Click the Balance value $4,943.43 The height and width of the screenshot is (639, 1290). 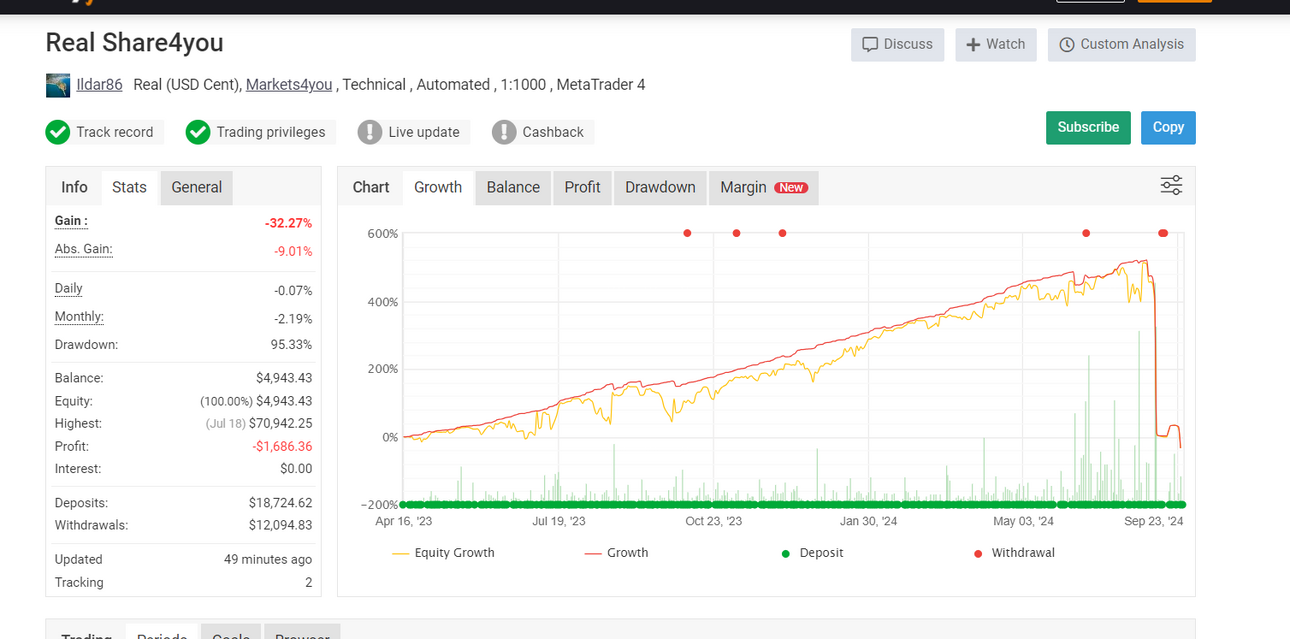(x=284, y=378)
